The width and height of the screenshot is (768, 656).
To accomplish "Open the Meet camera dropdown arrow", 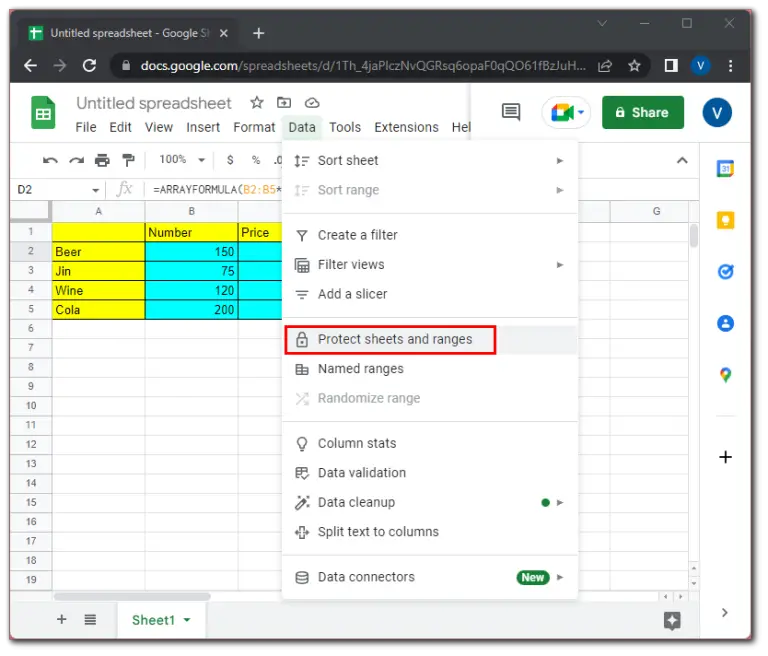I will (x=581, y=112).
